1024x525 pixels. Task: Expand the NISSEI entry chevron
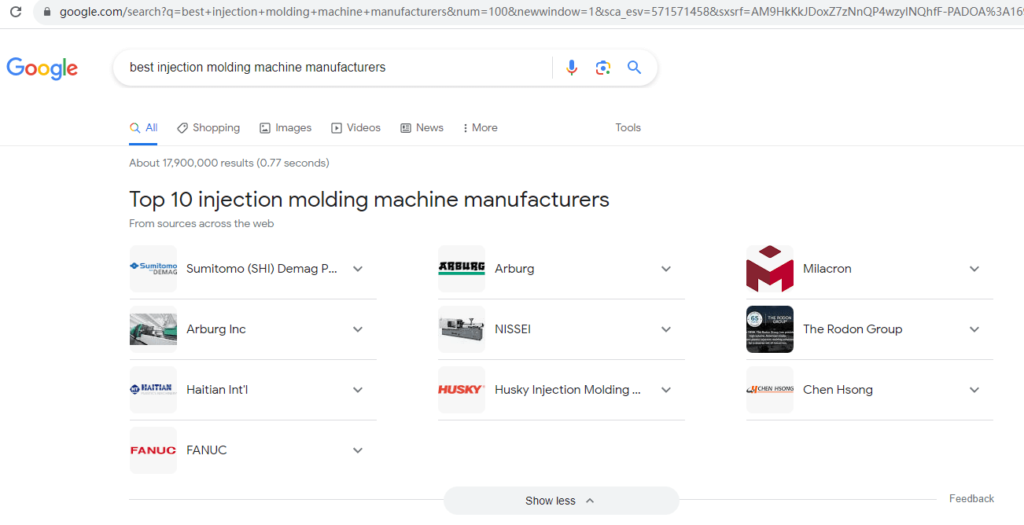[666, 329]
